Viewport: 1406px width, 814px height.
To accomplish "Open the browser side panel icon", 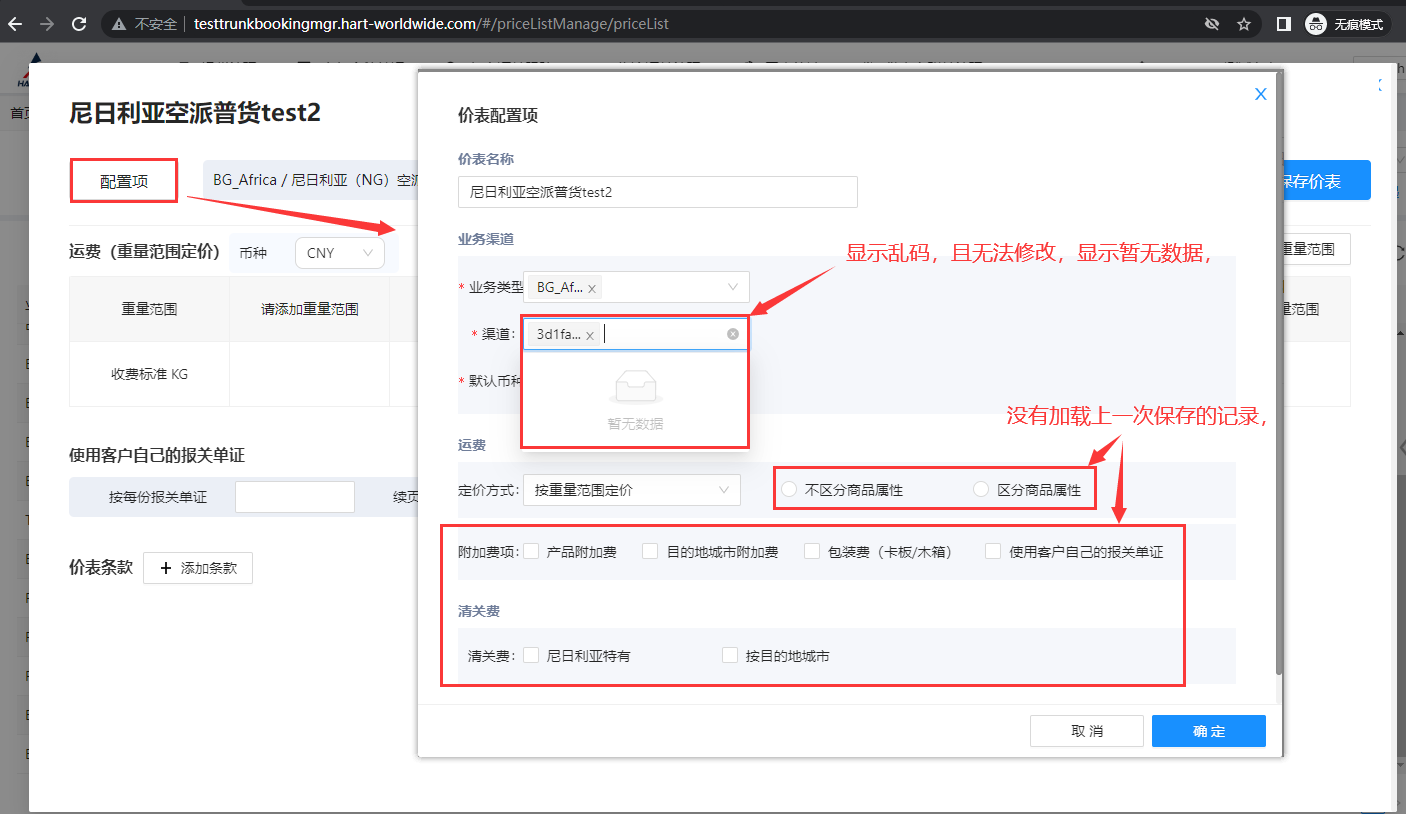I will pos(1283,24).
